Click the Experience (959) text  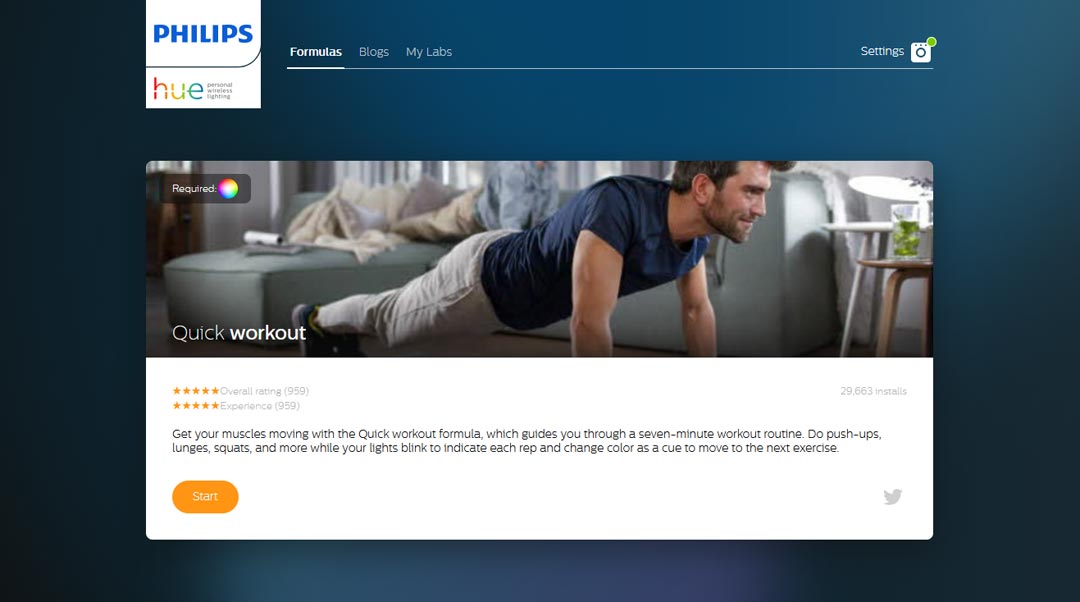pyautogui.click(x=260, y=406)
